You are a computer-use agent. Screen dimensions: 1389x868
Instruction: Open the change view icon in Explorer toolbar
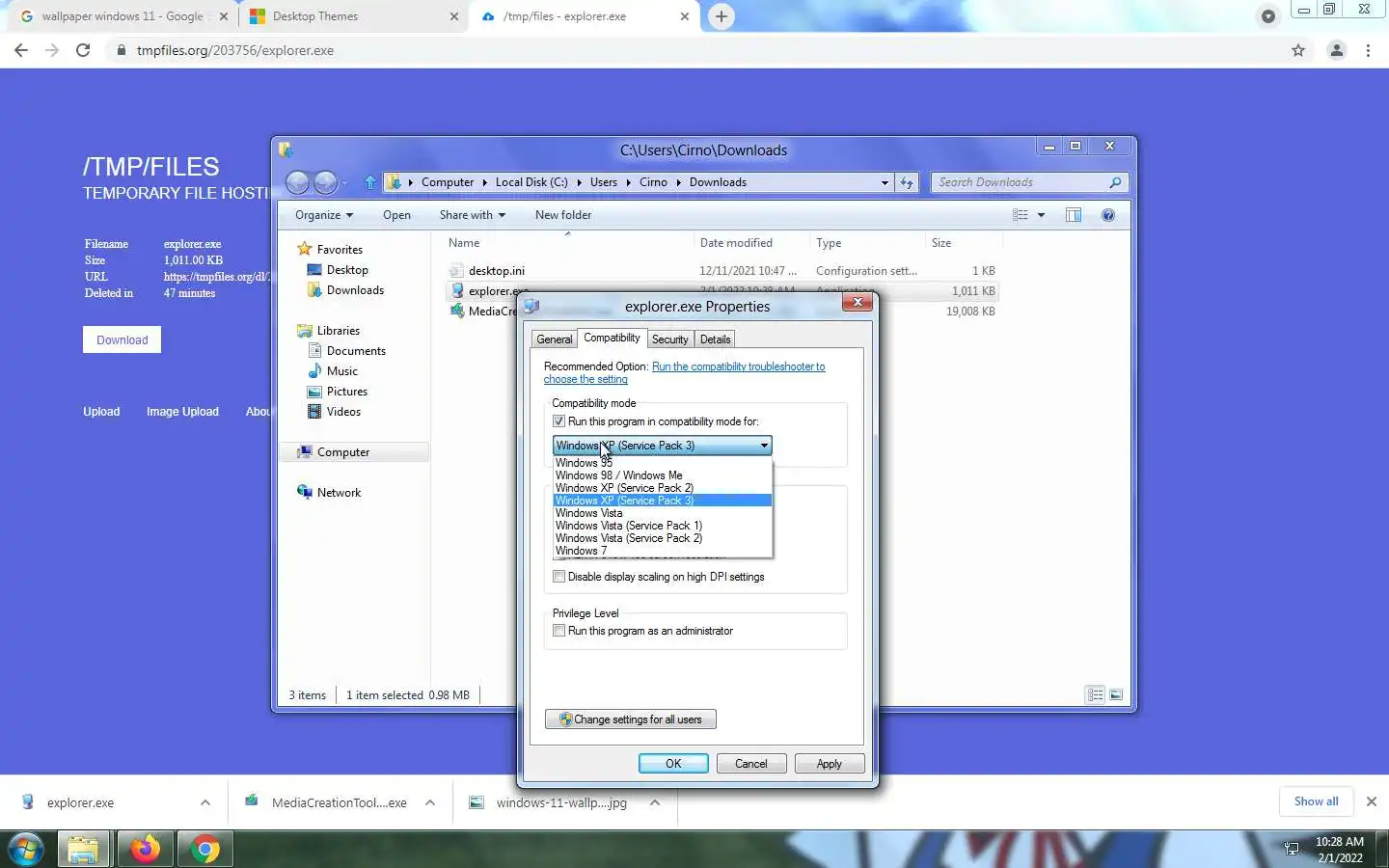(1021, 215)
